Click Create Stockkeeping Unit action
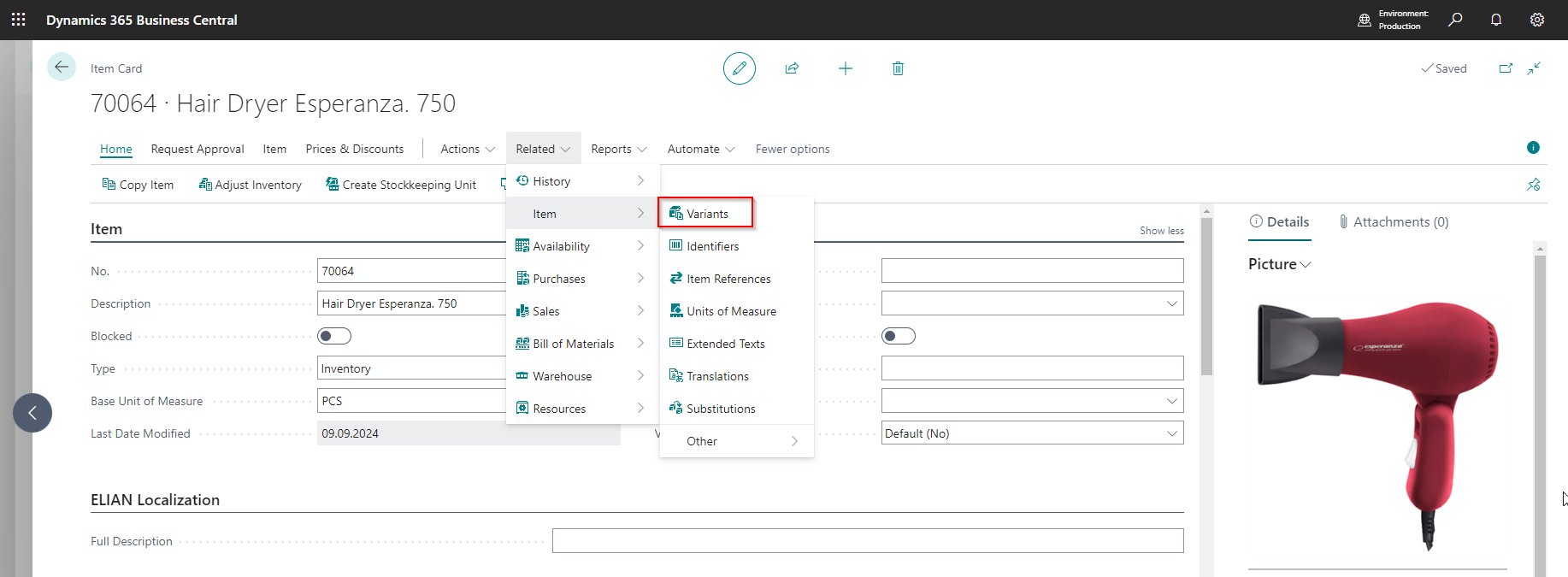1568x577 pixels. (401, 185)
